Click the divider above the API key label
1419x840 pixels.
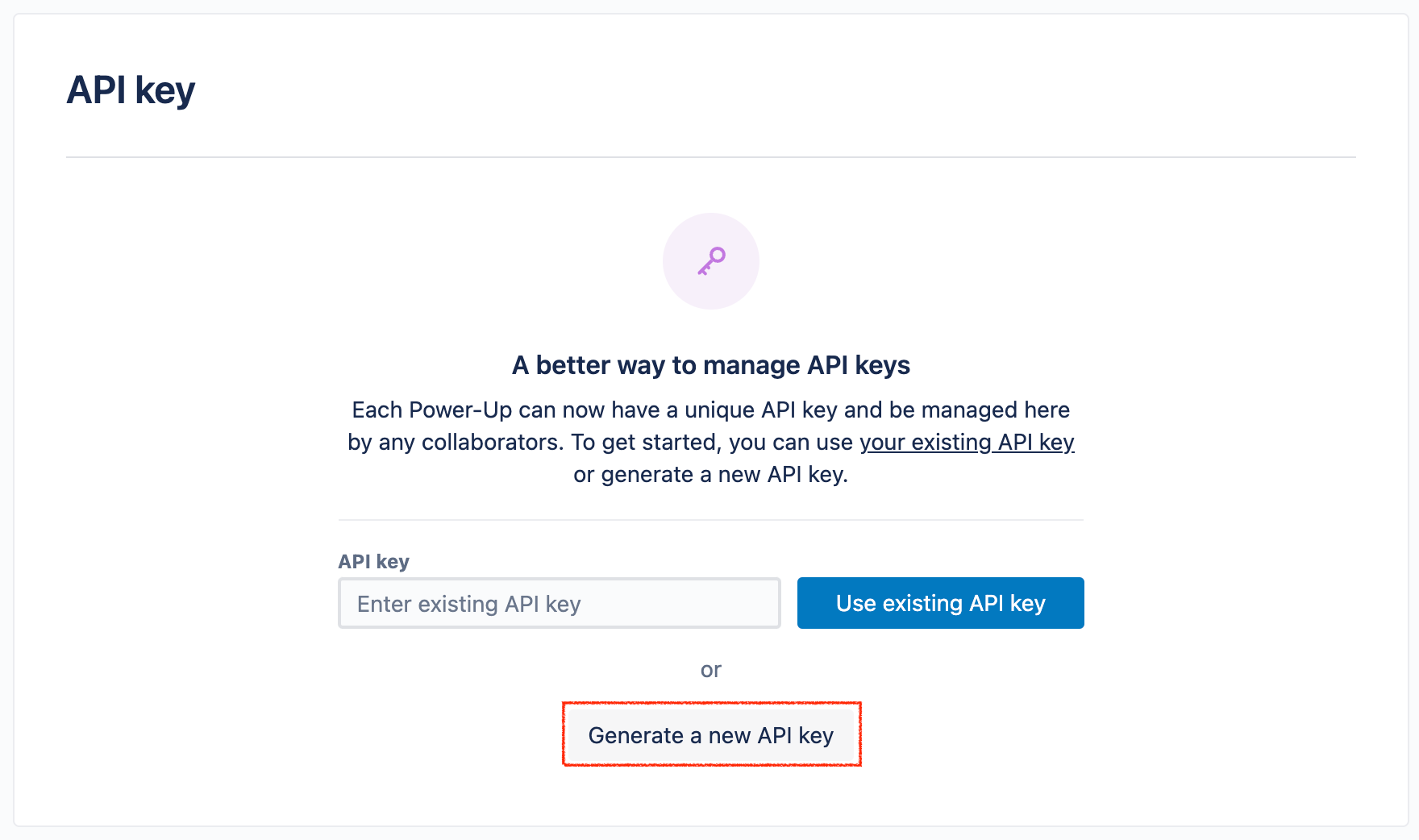click(711, 520)
